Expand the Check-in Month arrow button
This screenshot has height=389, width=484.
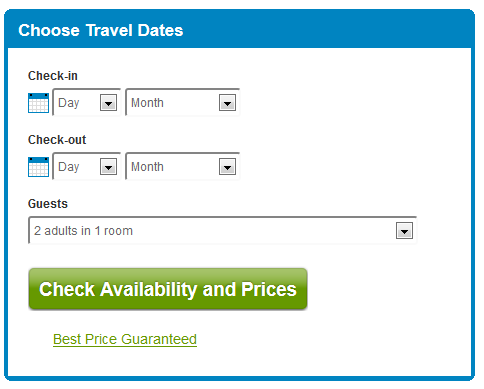227,103
